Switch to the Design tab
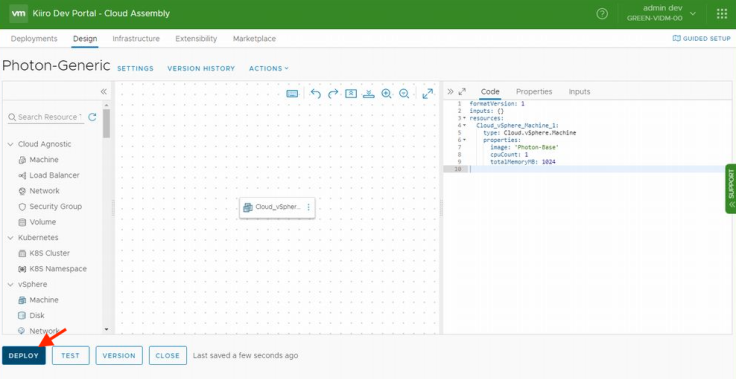This screenshot has height=379, width=736. click(85, 39)
